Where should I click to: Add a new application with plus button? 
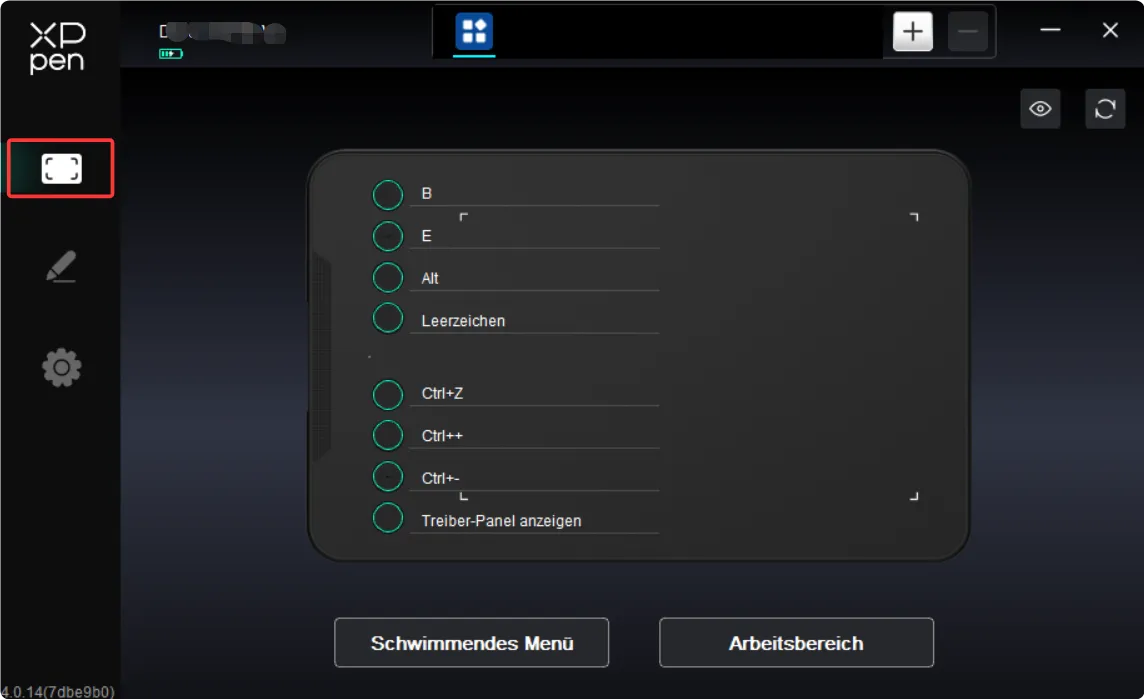913,31
